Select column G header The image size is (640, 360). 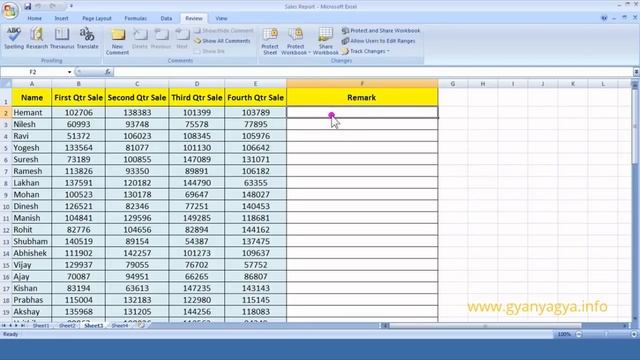click(453, 84)
